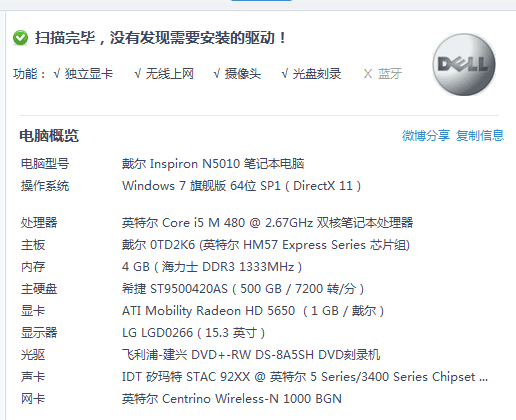Screen dimensions: 516x420
Task: Click the 主板 0TD2K6 entry
Action: [x=266, y=245]
